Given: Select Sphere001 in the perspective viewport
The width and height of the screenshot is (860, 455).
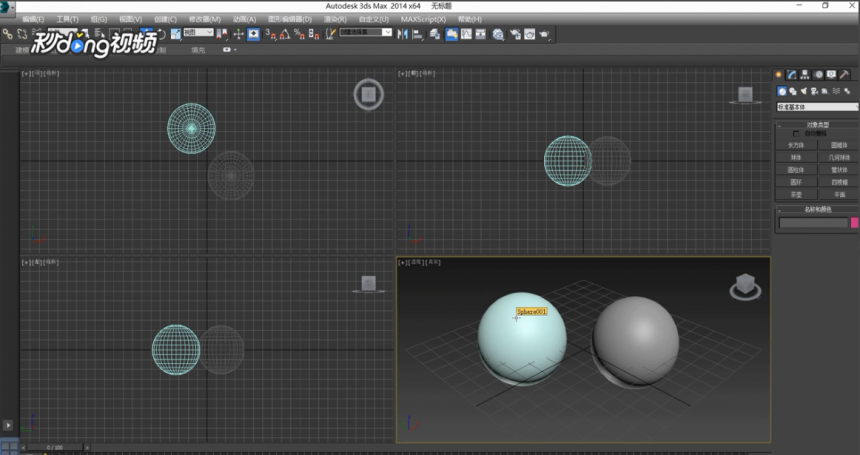Looking at the screenshot, I should click(x=522, y=337).
